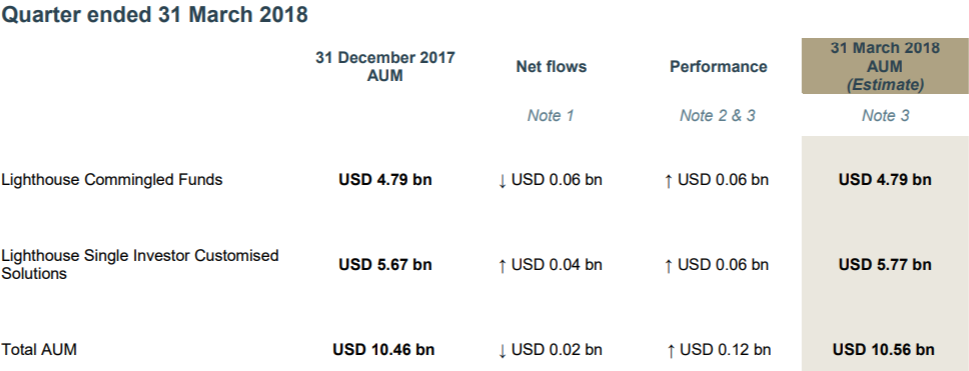Select the Lighthouse Commingled Funds row label
The image size is (969, 371).
click(x=112, y=180)
